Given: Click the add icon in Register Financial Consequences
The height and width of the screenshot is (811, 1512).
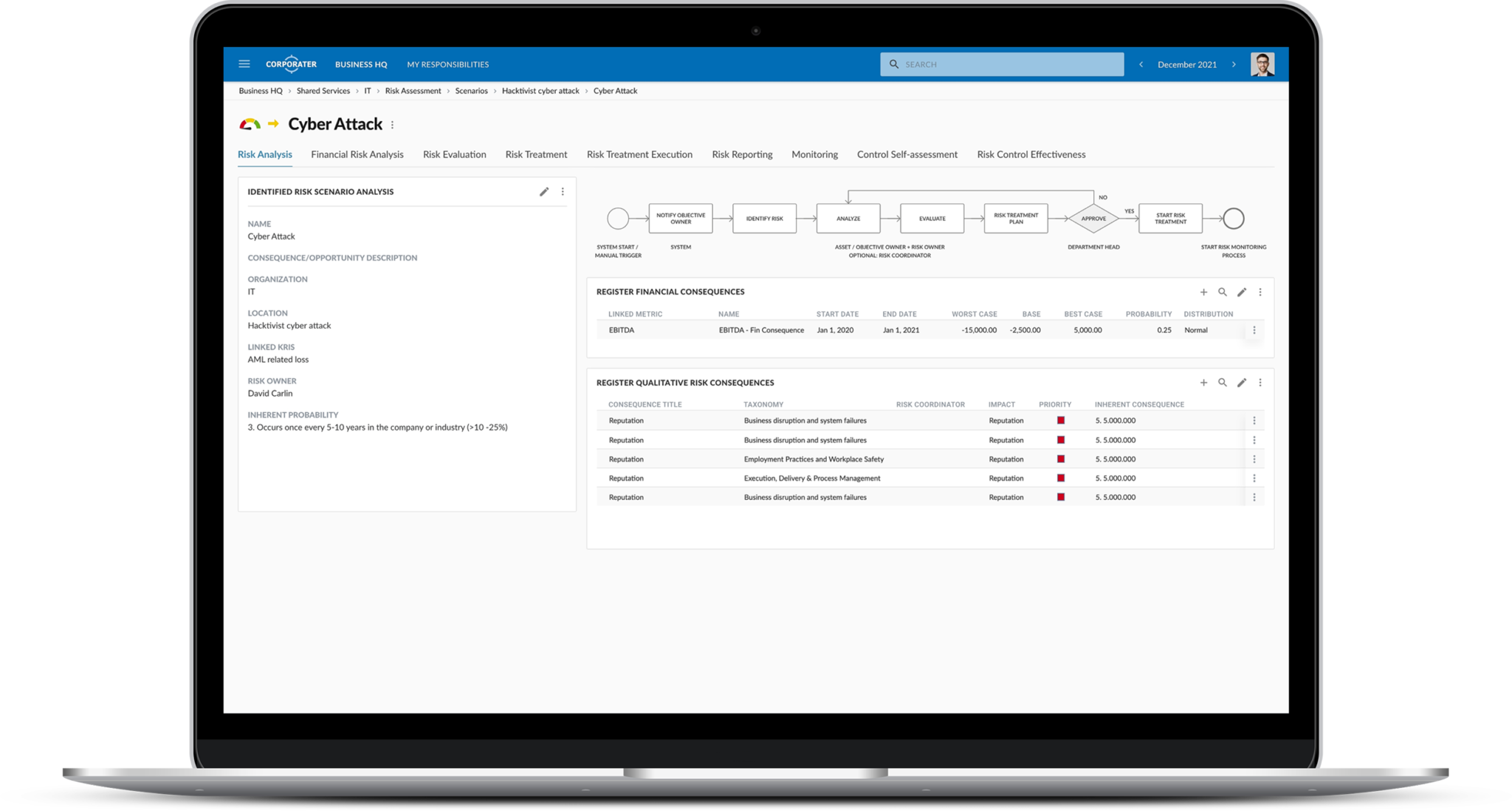Looking at the screenshot, I should click(1204, 291).
